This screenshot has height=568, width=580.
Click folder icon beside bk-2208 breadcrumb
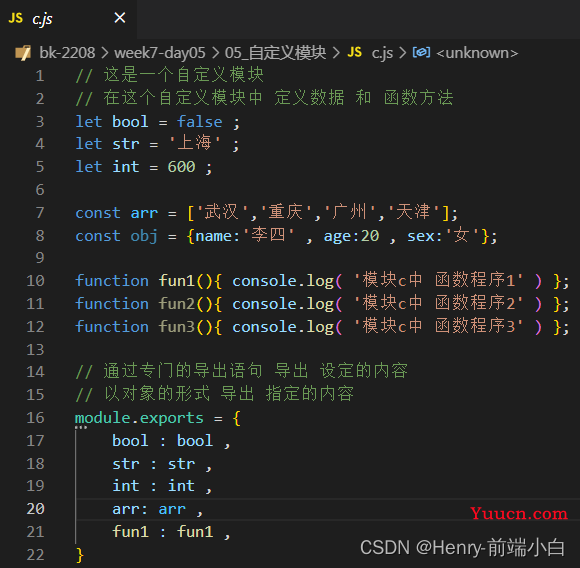click(x=23, y=53)
